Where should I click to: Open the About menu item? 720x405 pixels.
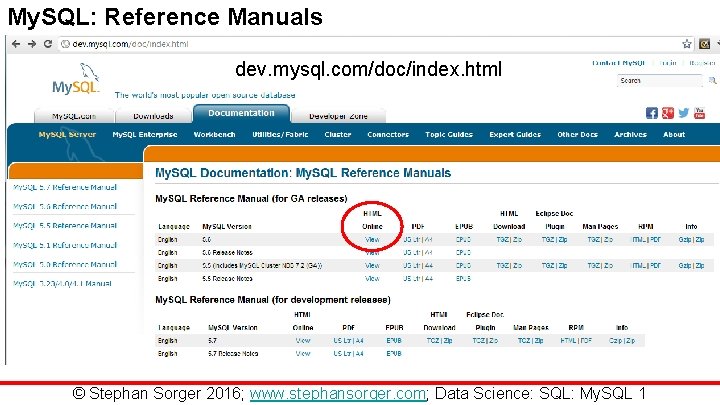[x=674, y=135]
